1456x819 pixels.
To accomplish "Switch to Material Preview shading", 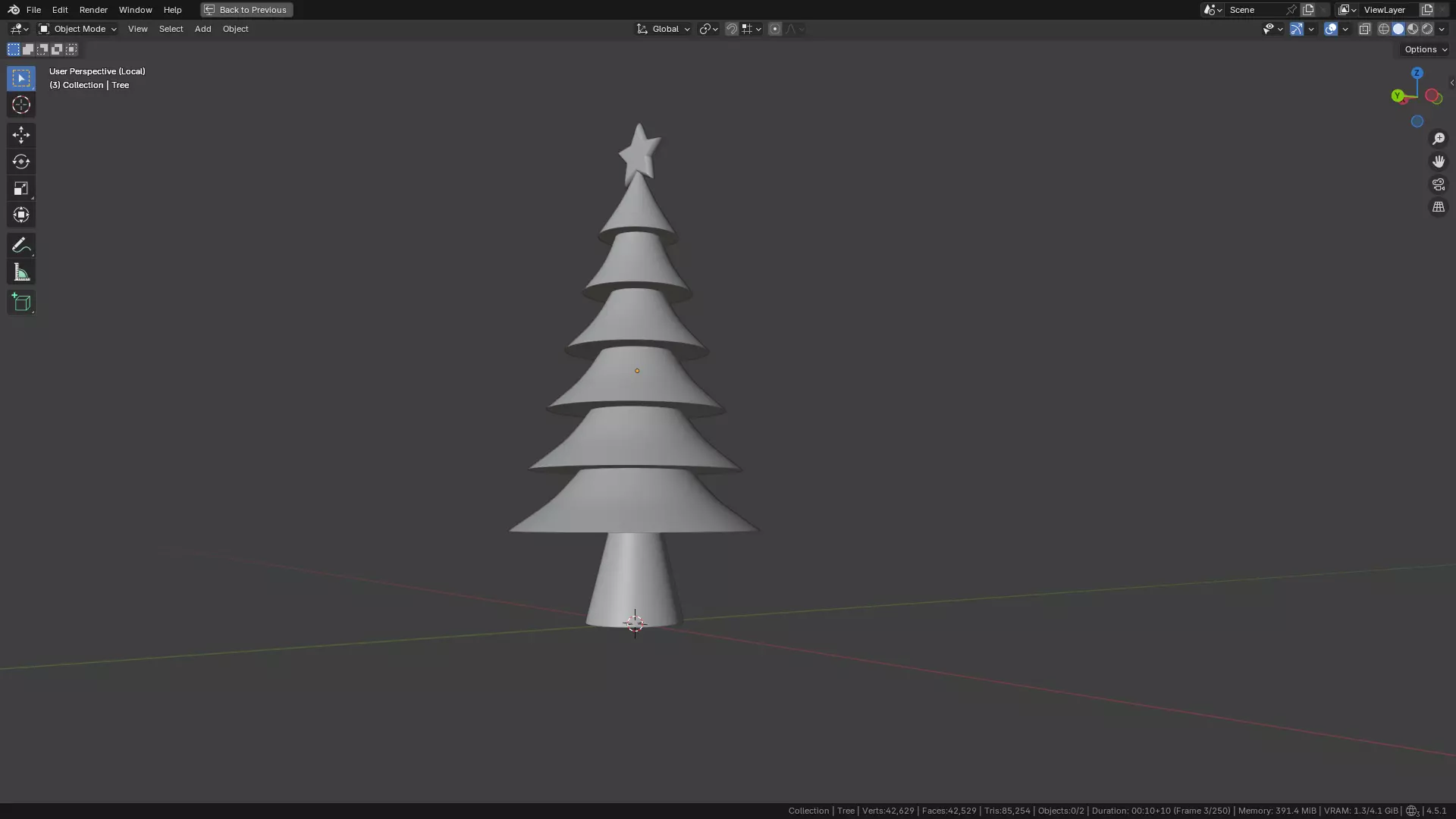I will pos(1413,29).
